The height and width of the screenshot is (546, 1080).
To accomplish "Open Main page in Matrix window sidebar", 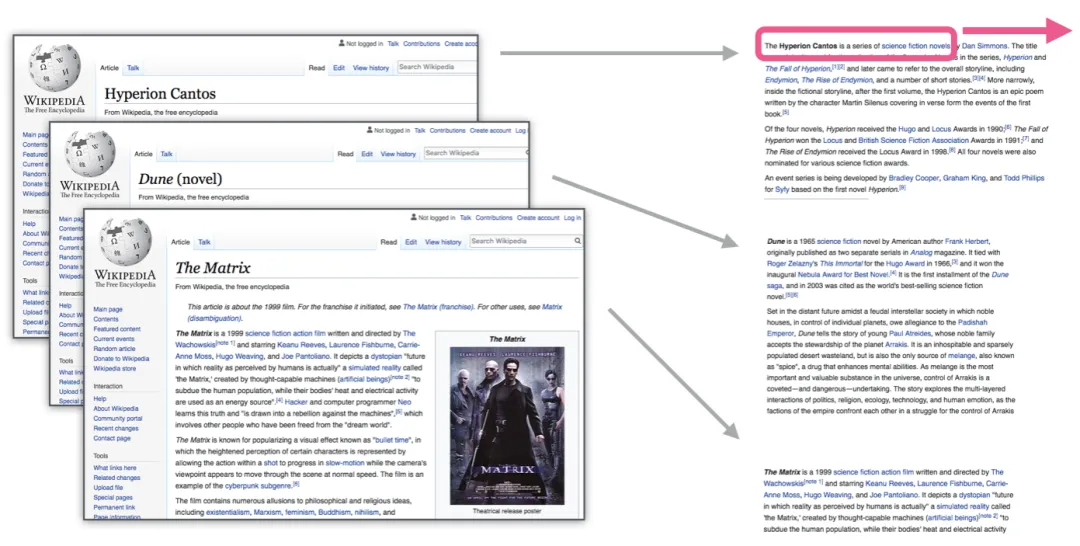I will (x=108, y=309).
